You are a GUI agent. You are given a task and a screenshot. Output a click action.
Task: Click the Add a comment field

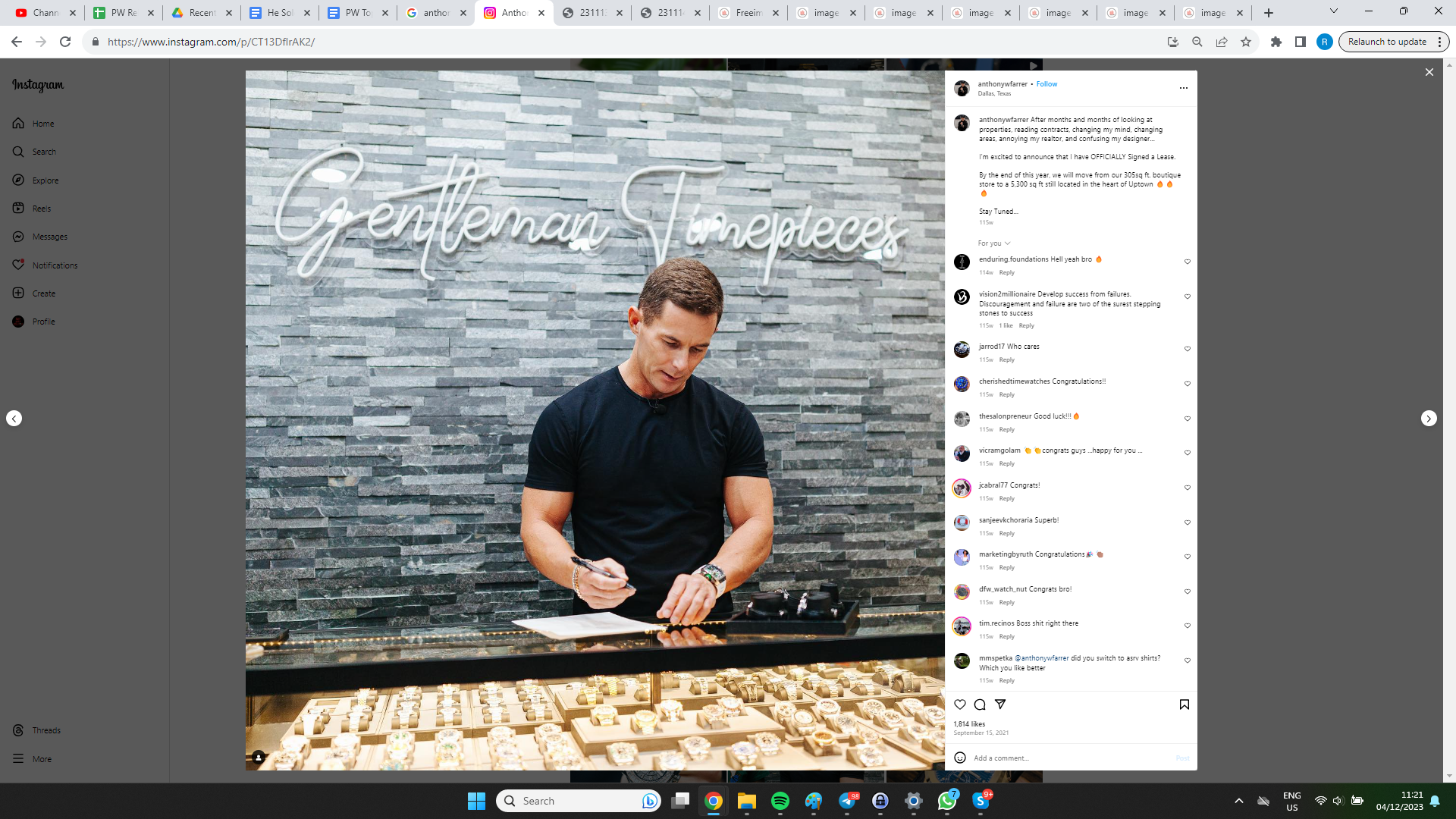click(1069, 758)
